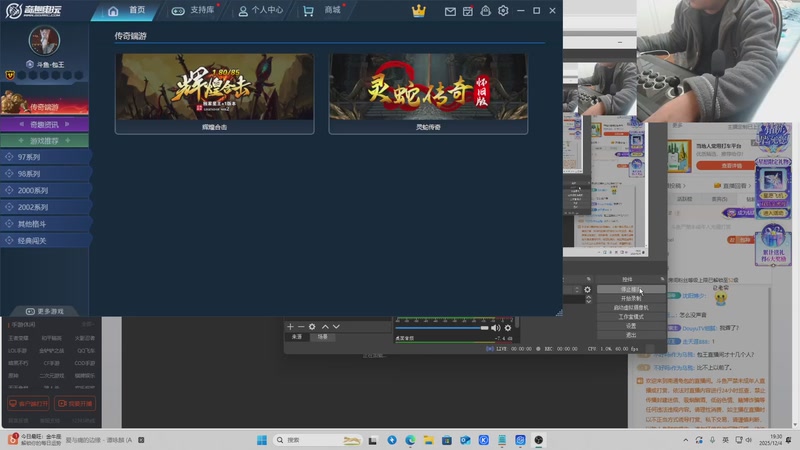Expand the 2002系列 category
The image size is (800, 450).
tap(45, 207)
